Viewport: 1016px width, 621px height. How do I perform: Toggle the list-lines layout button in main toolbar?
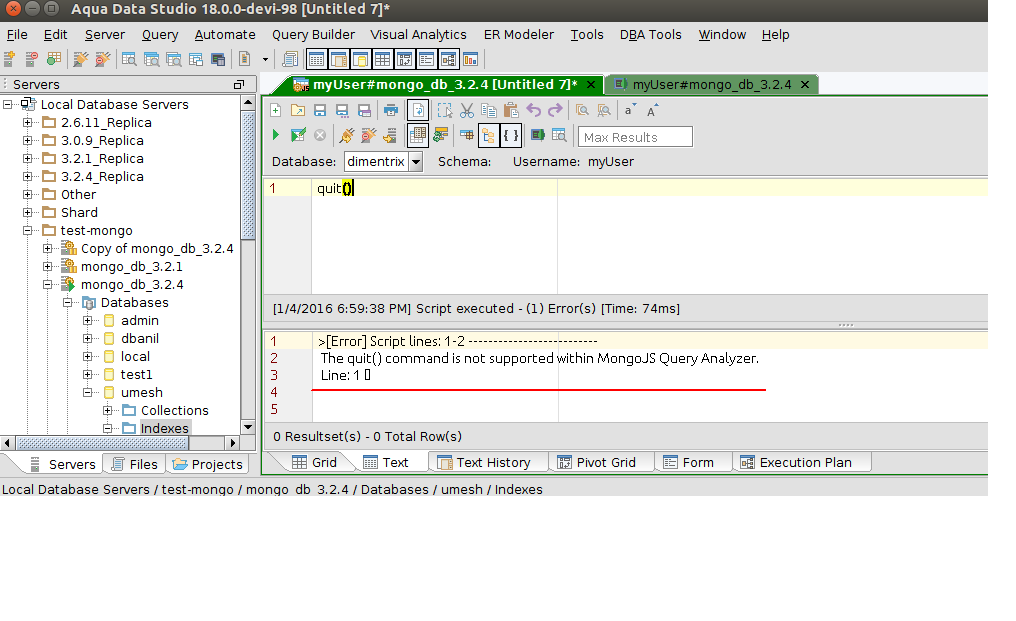[426, 60]
